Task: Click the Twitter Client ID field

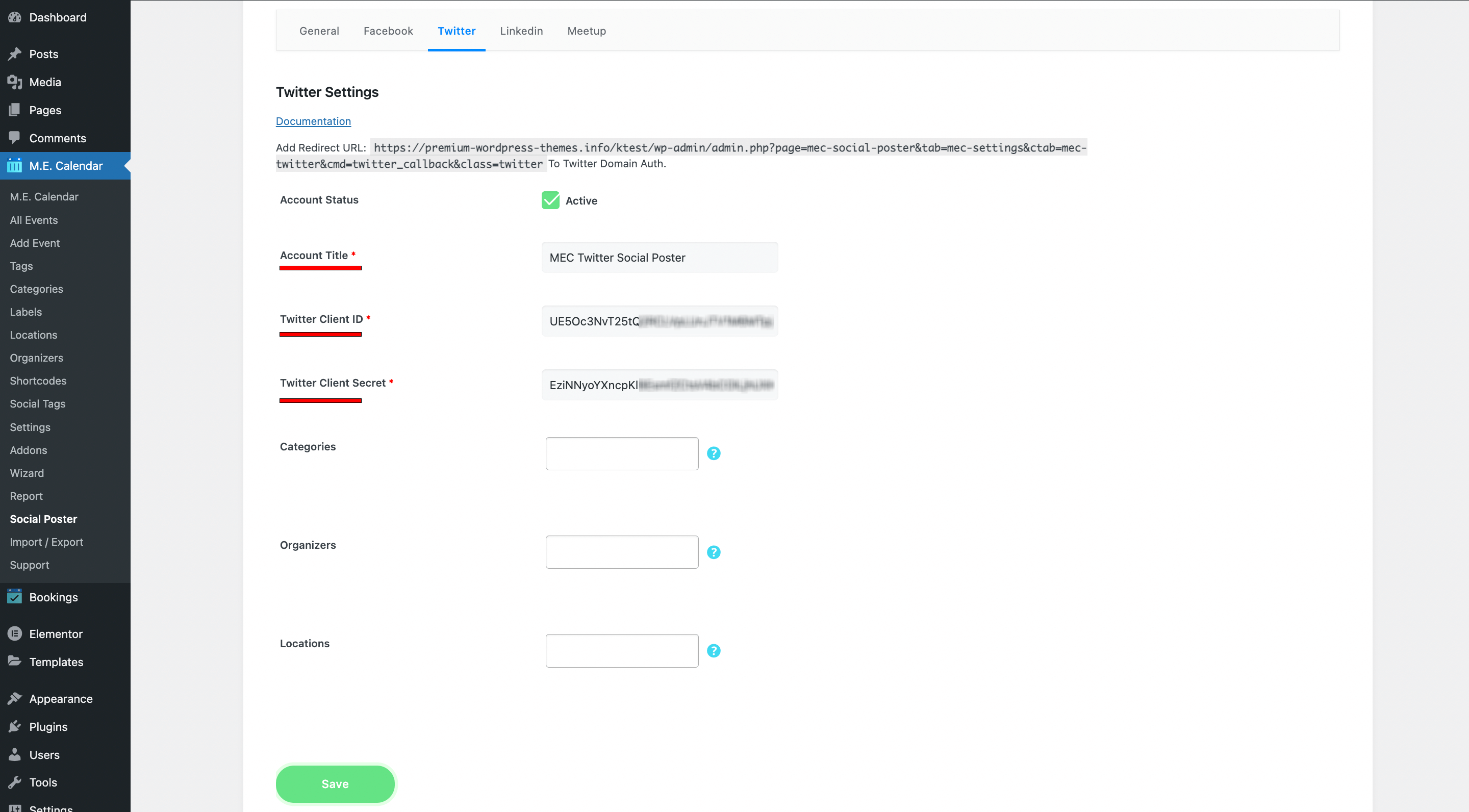Action: (x=659, y=321)
